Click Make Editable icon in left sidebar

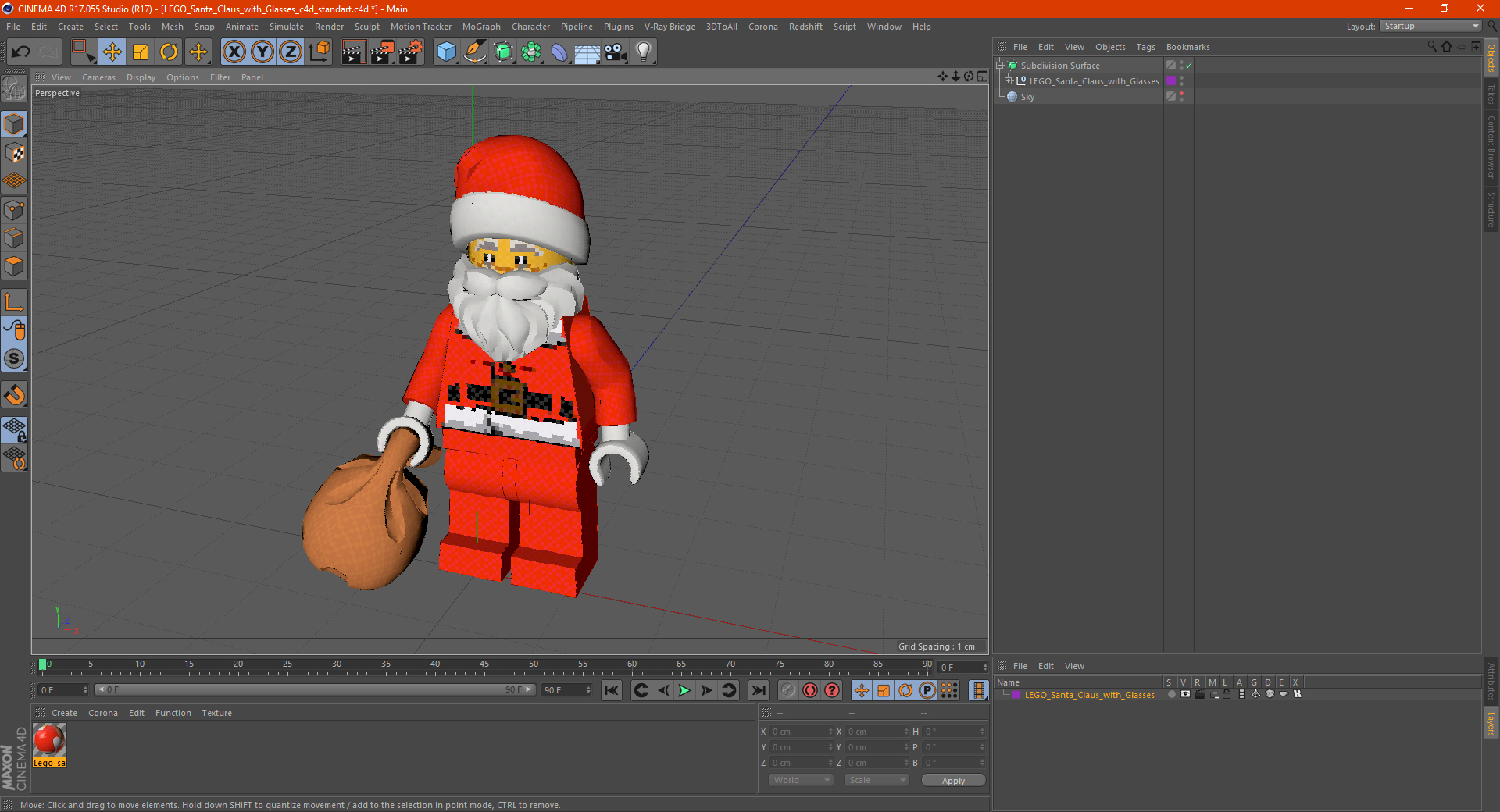click(x=14, y=89)
